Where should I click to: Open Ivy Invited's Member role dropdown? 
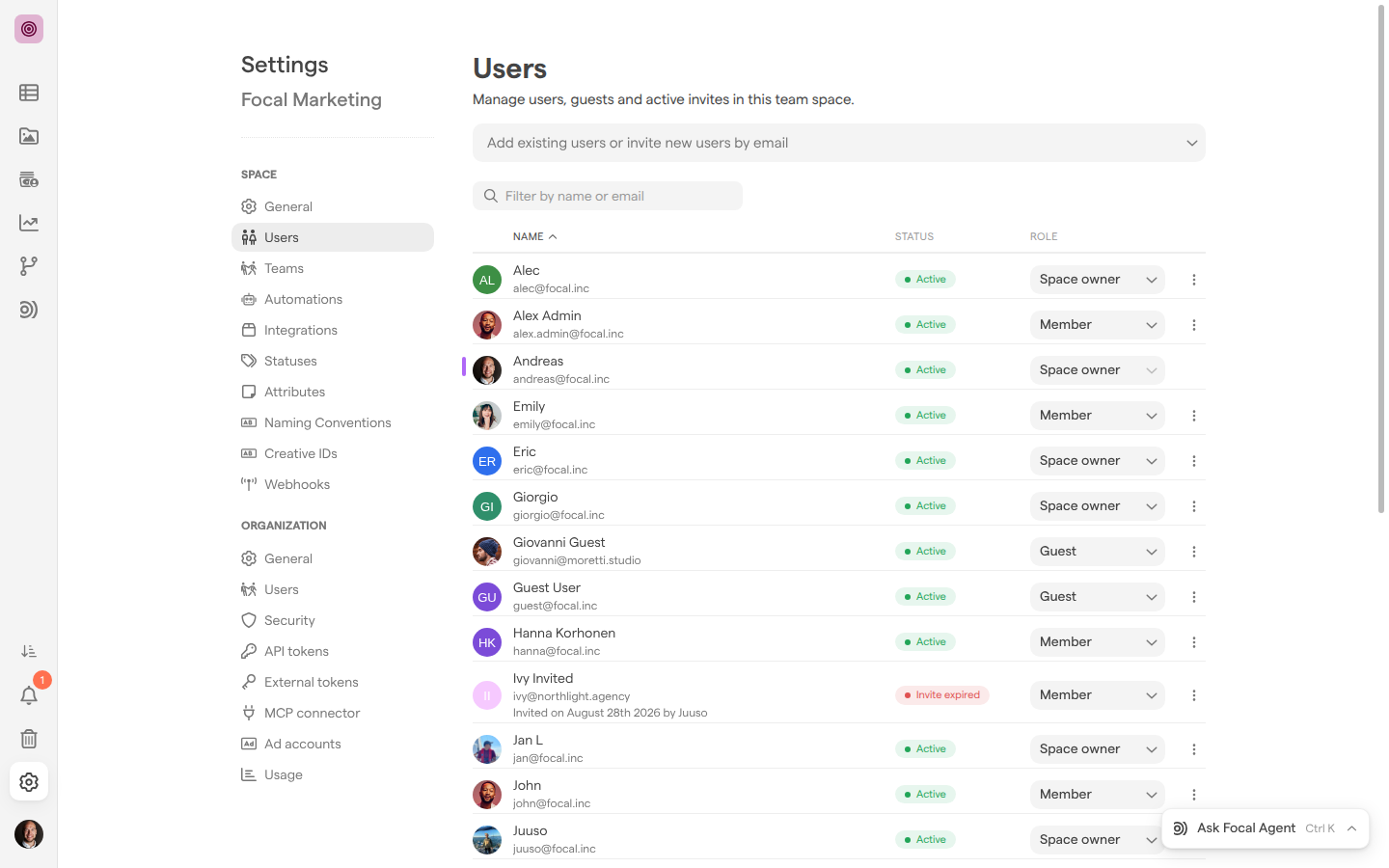pos(1098,695)
